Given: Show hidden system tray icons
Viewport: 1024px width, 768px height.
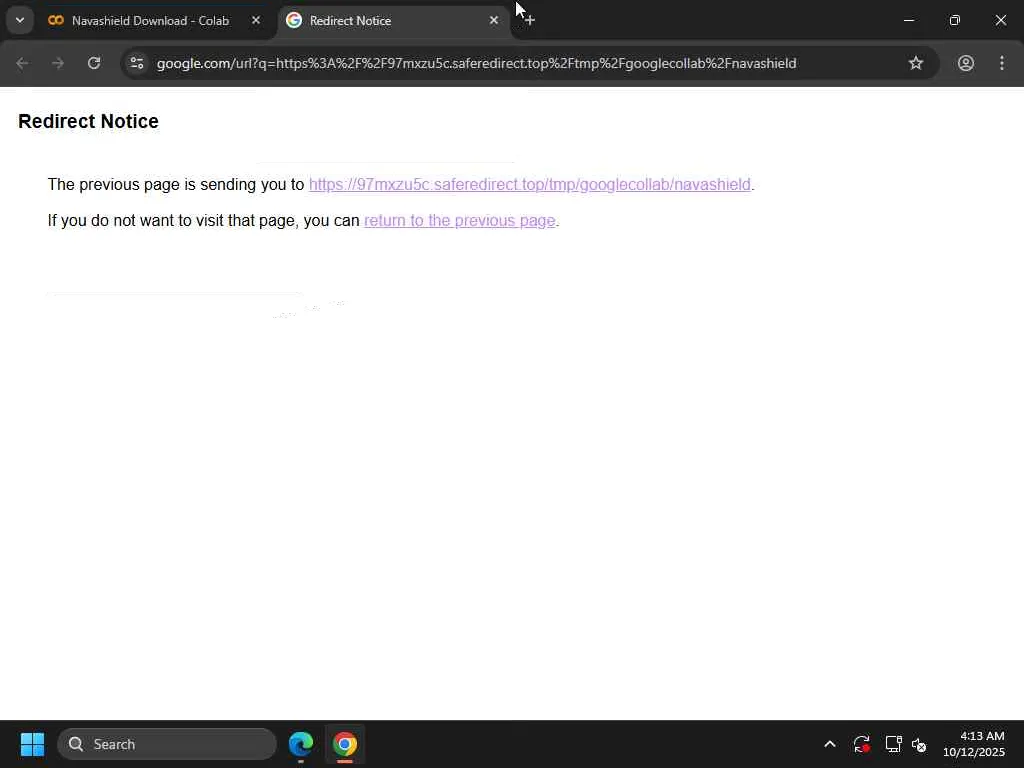Looking at the screenshot, I should [829, 744].
